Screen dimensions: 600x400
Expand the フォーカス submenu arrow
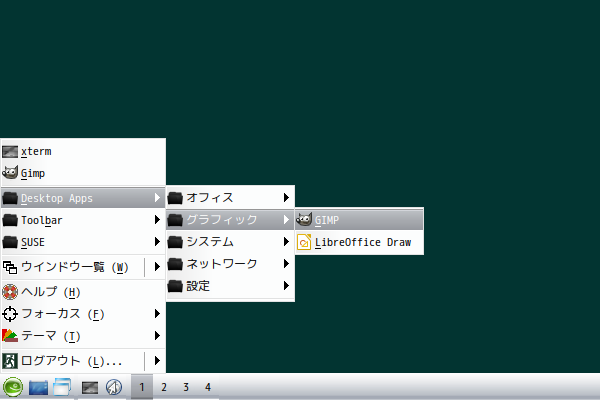click(157, 314)
